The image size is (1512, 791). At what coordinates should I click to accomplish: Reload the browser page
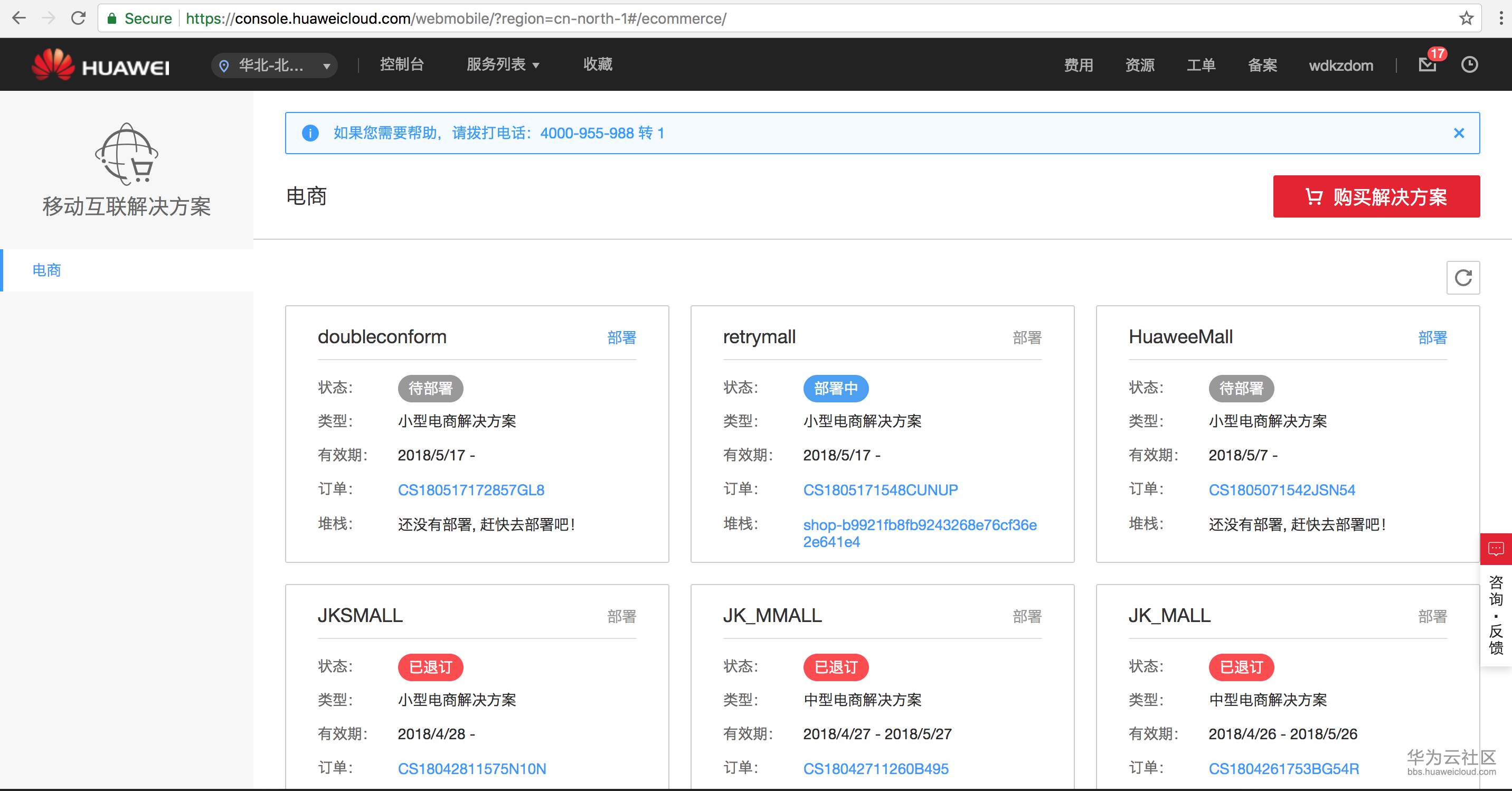[x=78, y=18]
